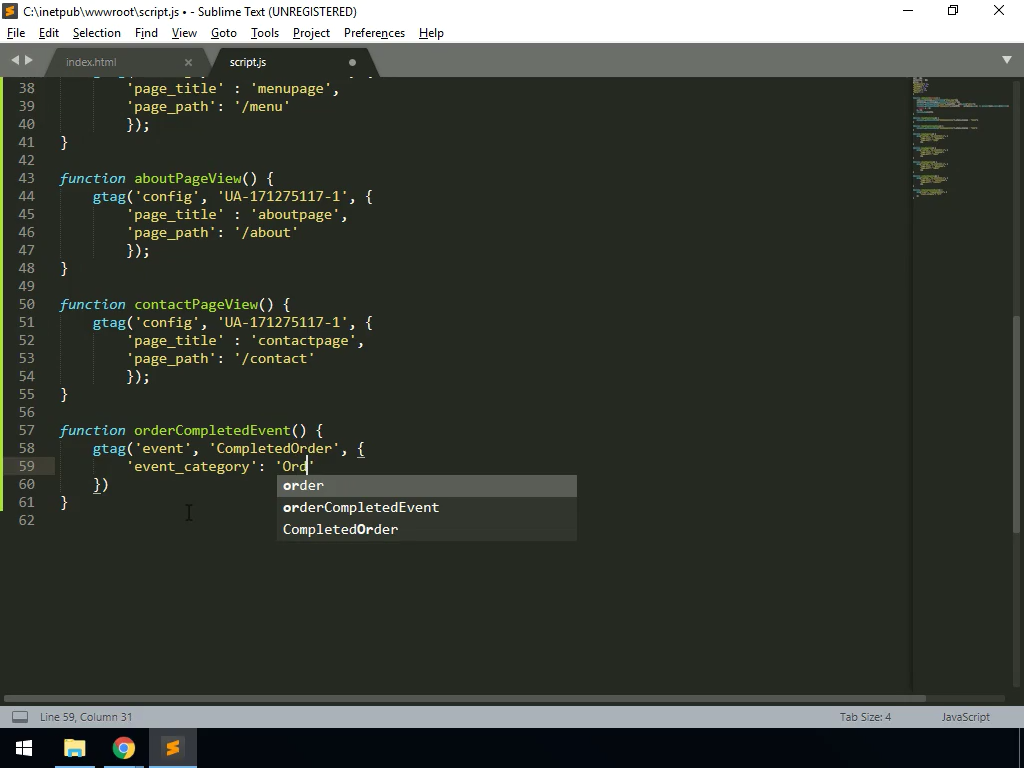
Task: Click the Line 59, Column 31 status text
Action: pos(86,717)
